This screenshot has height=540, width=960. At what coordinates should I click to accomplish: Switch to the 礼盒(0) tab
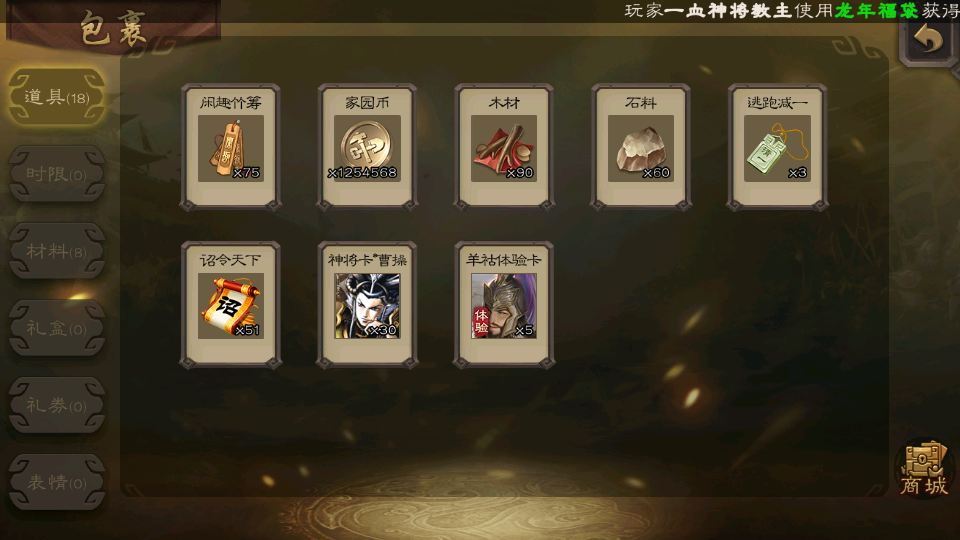(57, 328)
